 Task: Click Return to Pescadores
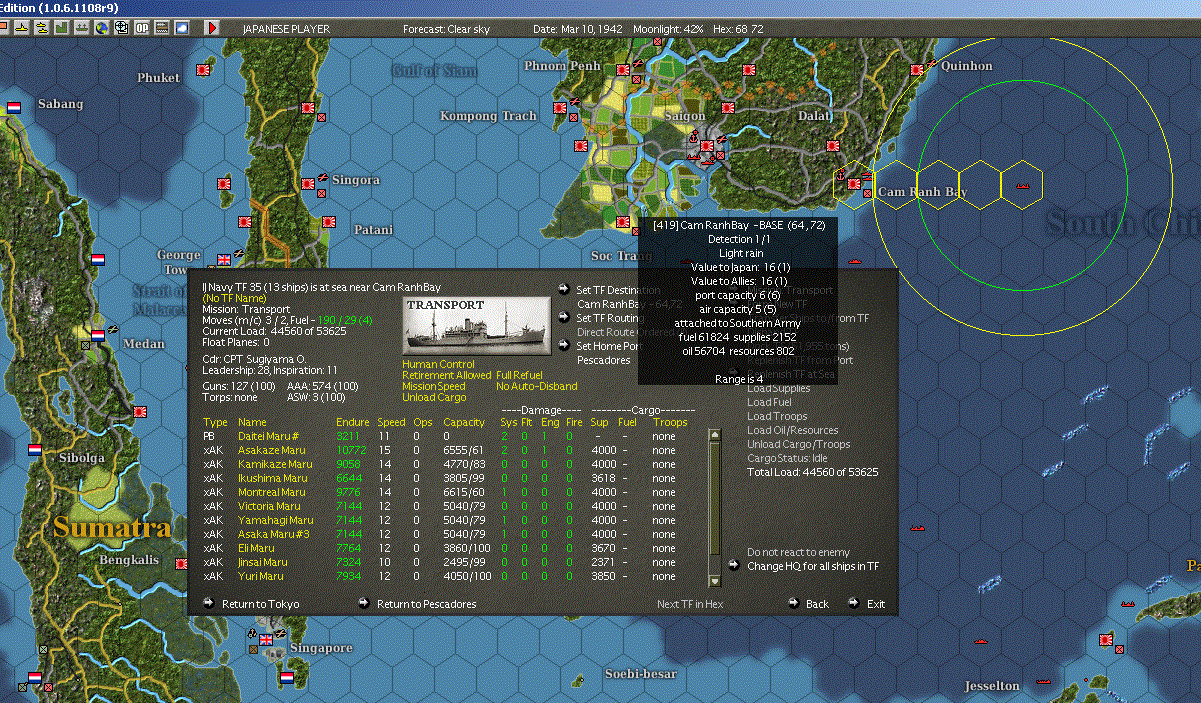(x=426, y=604)
